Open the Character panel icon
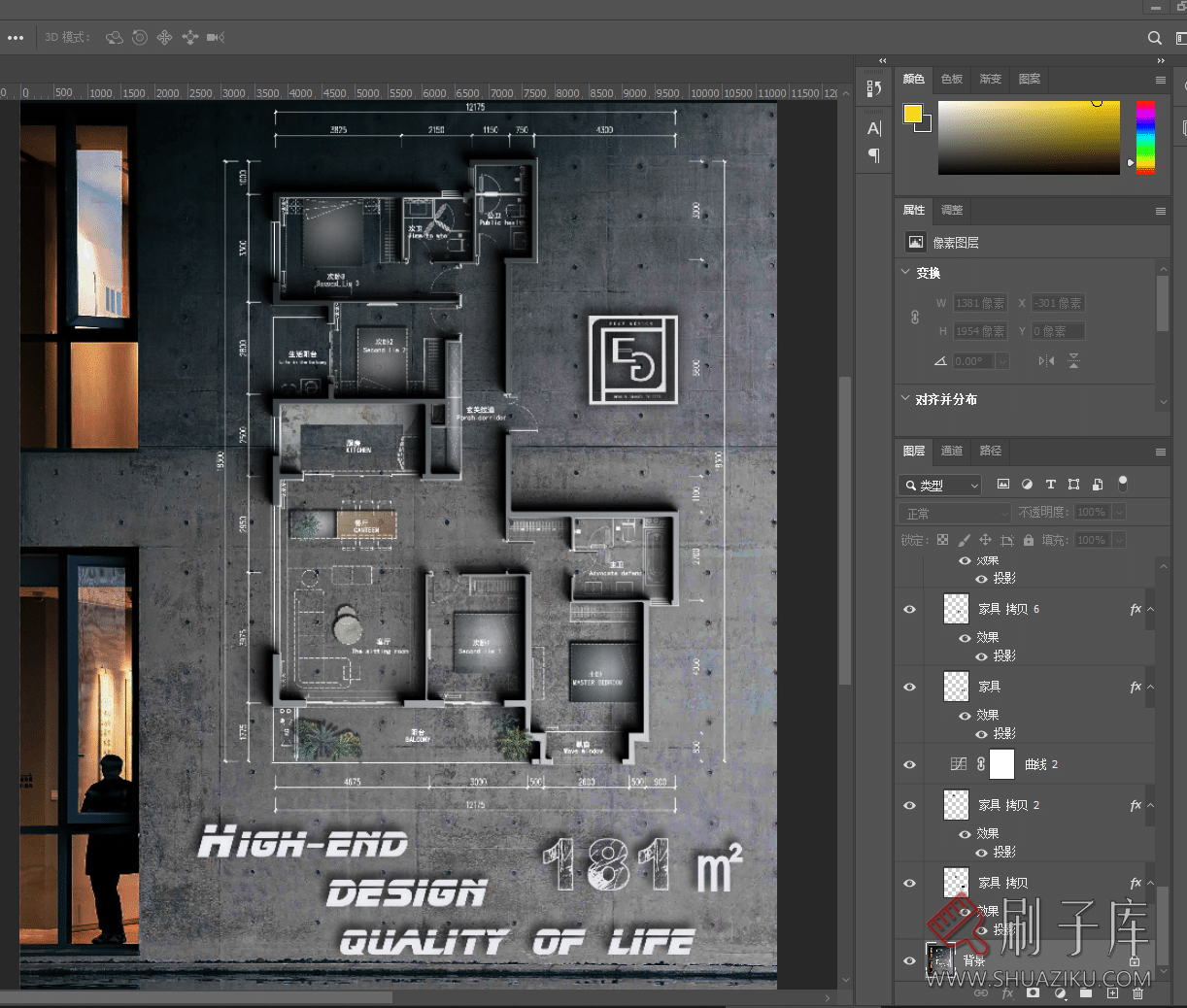Screen dimensions: 1187x1008 click(873, 128)
